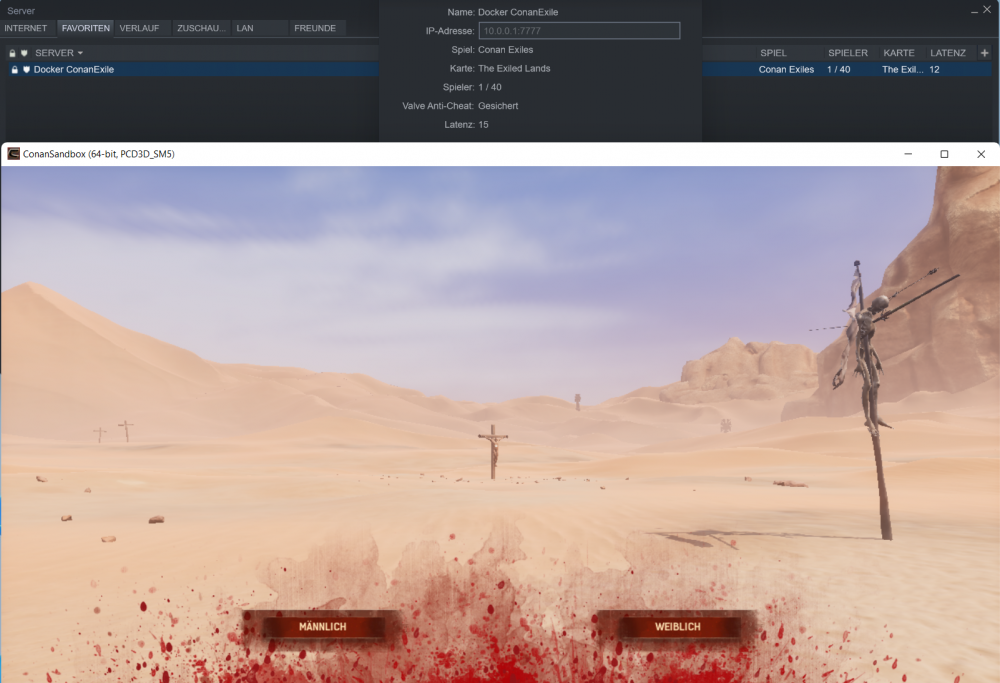Click the Latenz value 15

coord(483,124)
